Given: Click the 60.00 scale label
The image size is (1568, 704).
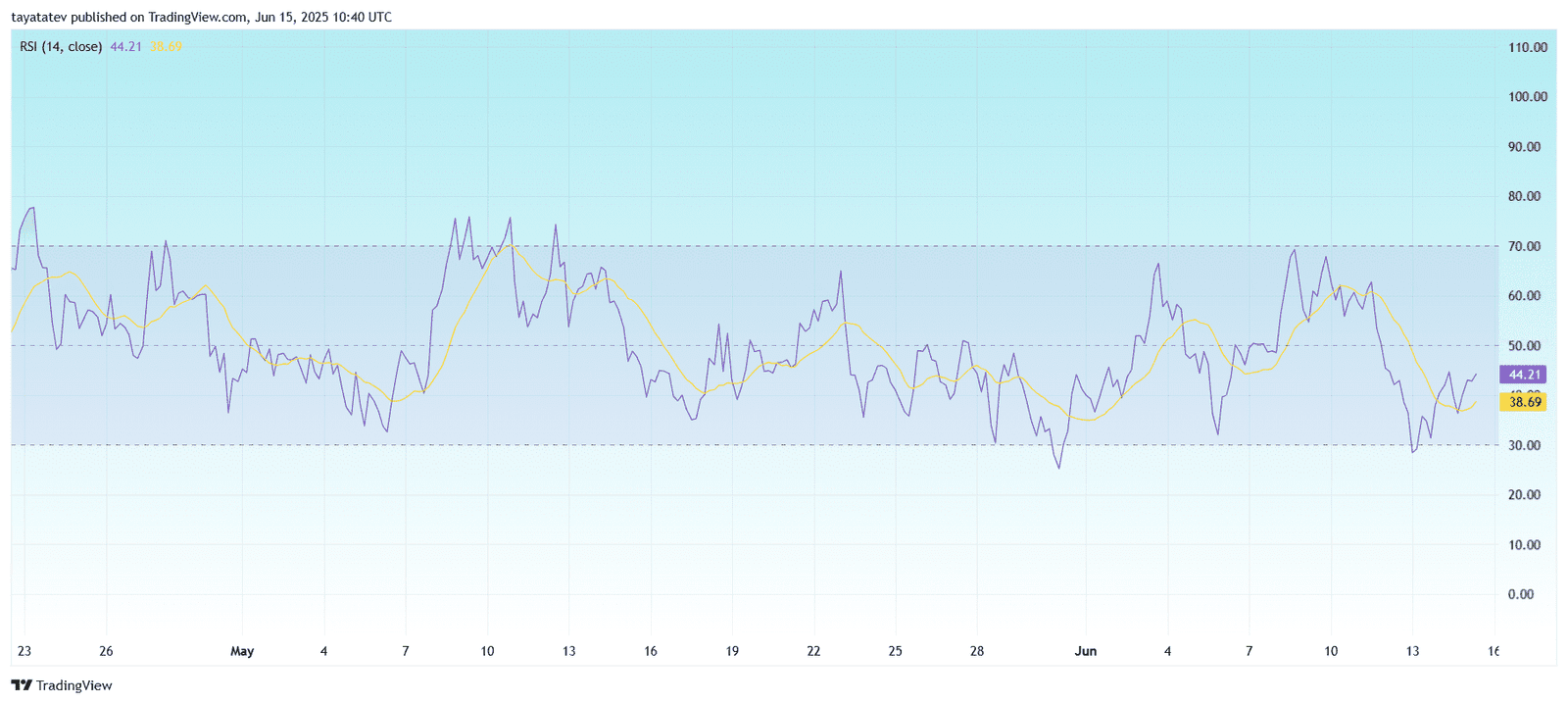Looking at the screenshot, I should pos(1524,295).
